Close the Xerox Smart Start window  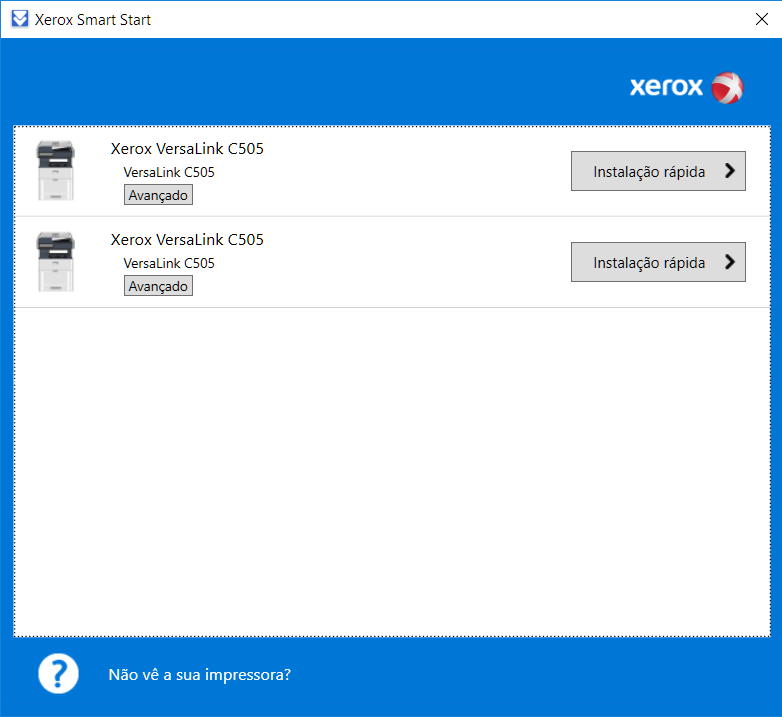point(759,19)
